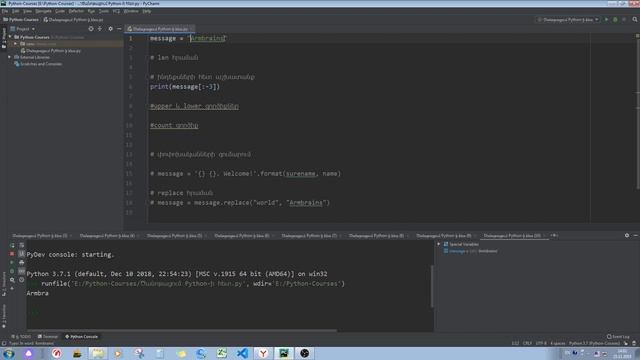This screenshot has height=360, width=640.
Task: Minimize the Python console panel
Action: 636,236
